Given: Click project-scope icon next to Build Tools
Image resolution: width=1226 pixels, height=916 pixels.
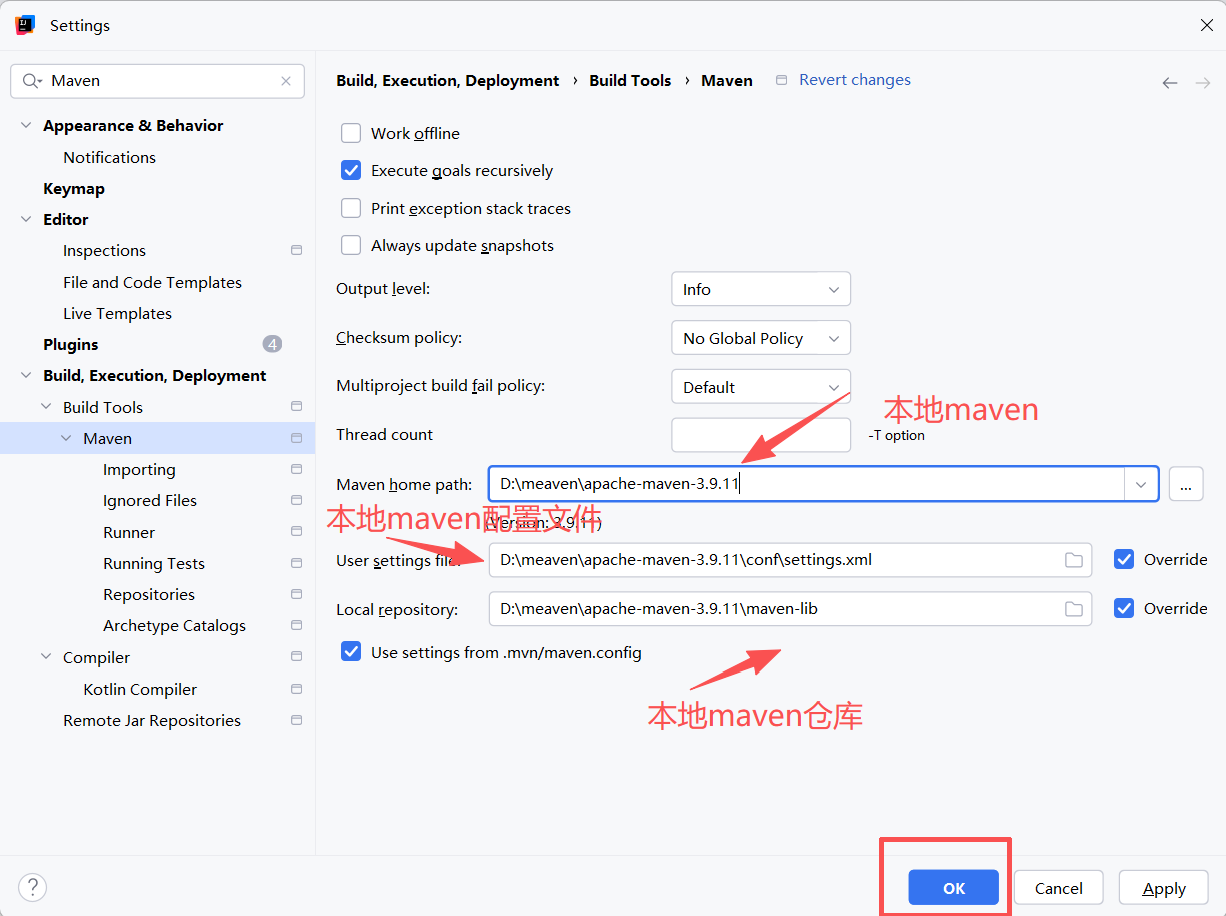Looking at the screenshot, I should click(296, 406).
